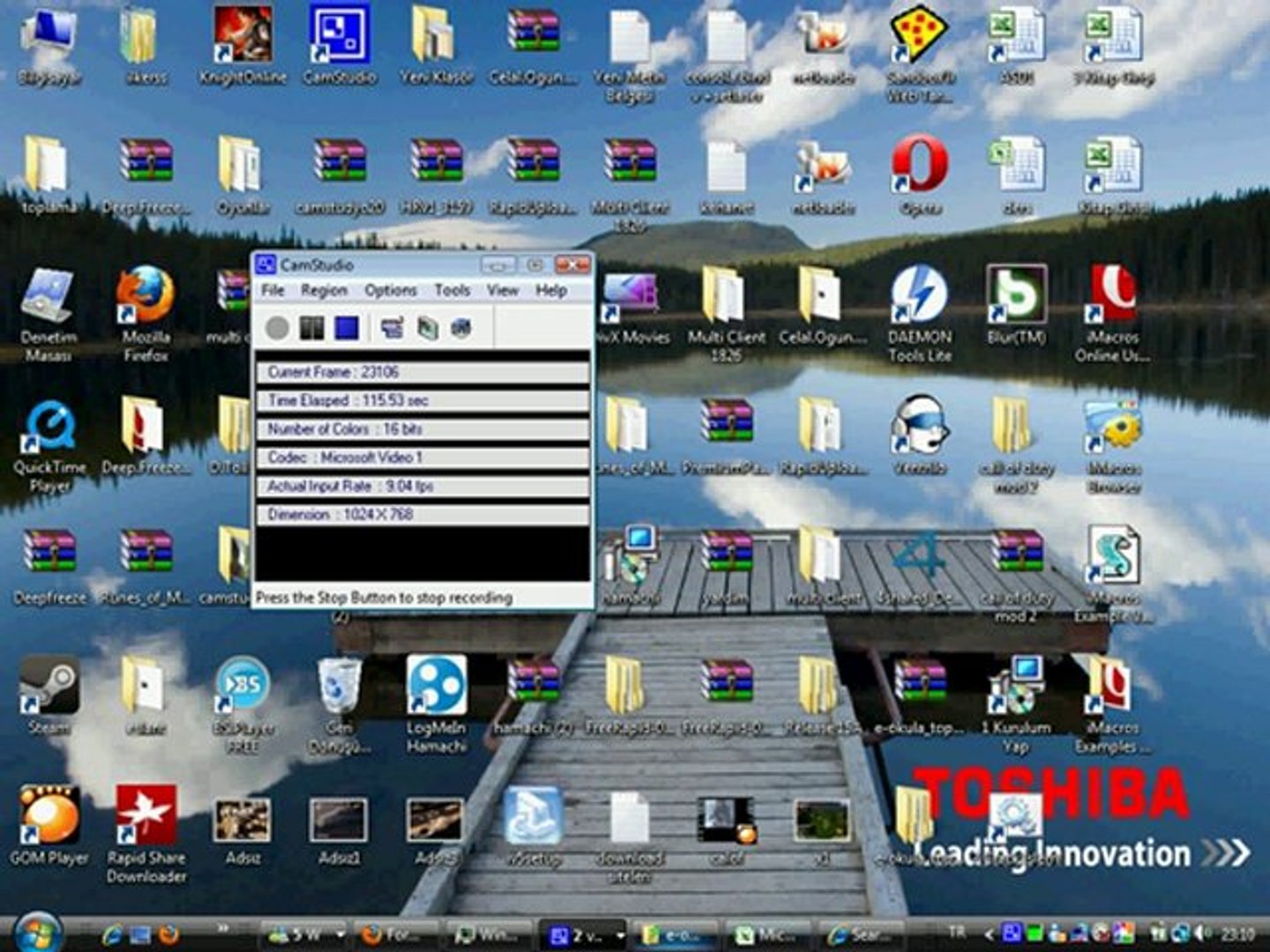Stop recording with the blue square button
This screenshot has height=952, width=1270.
pyautogui.click(x=347, y=329)
